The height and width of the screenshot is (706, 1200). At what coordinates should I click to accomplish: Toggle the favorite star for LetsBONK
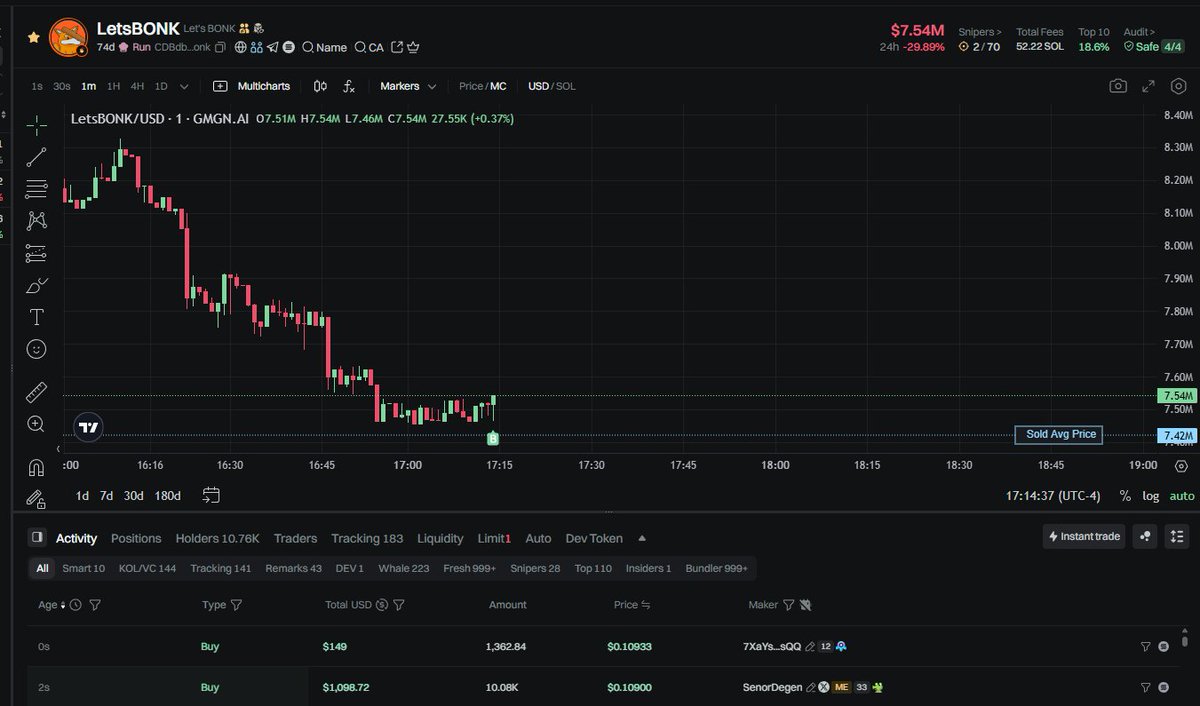coord(33,37)
